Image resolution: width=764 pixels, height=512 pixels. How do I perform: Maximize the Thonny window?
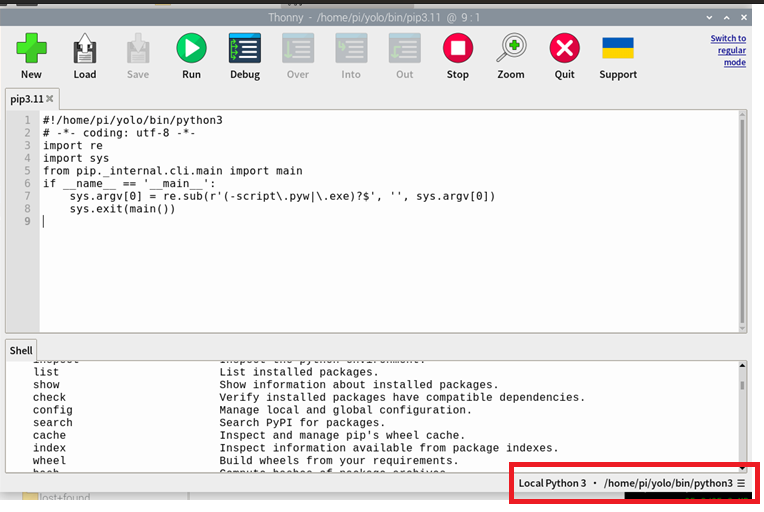coord(726,18)
